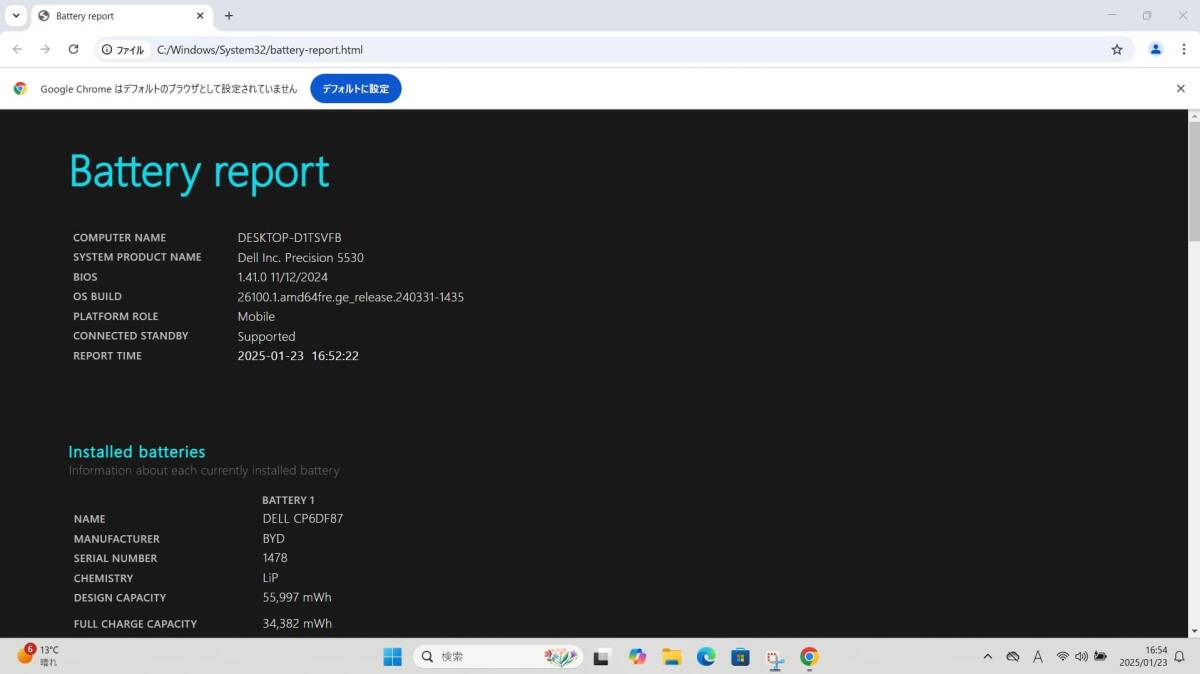Click the Chrome icon on the taskbar

[809, 656]
